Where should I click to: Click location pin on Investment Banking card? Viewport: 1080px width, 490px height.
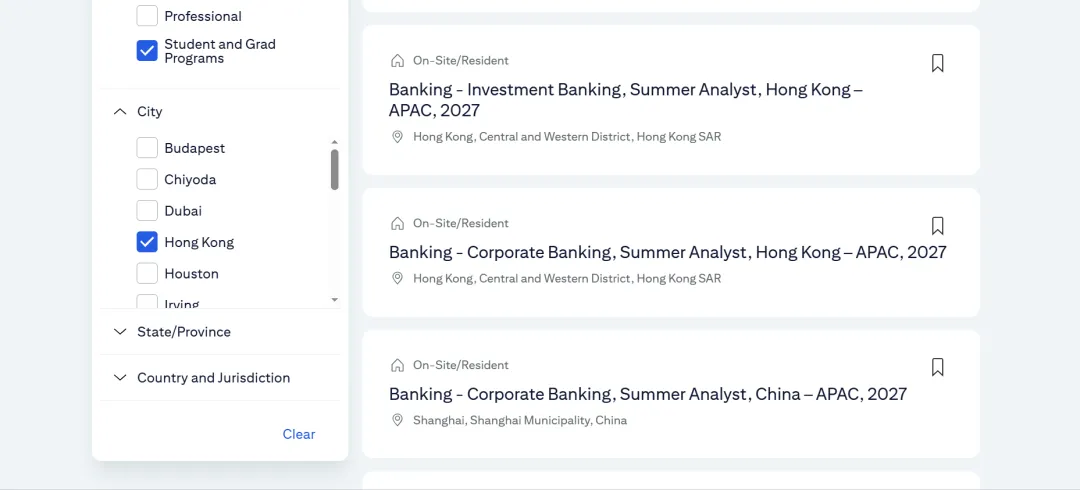pyautogui.click(x=397, y=136)
